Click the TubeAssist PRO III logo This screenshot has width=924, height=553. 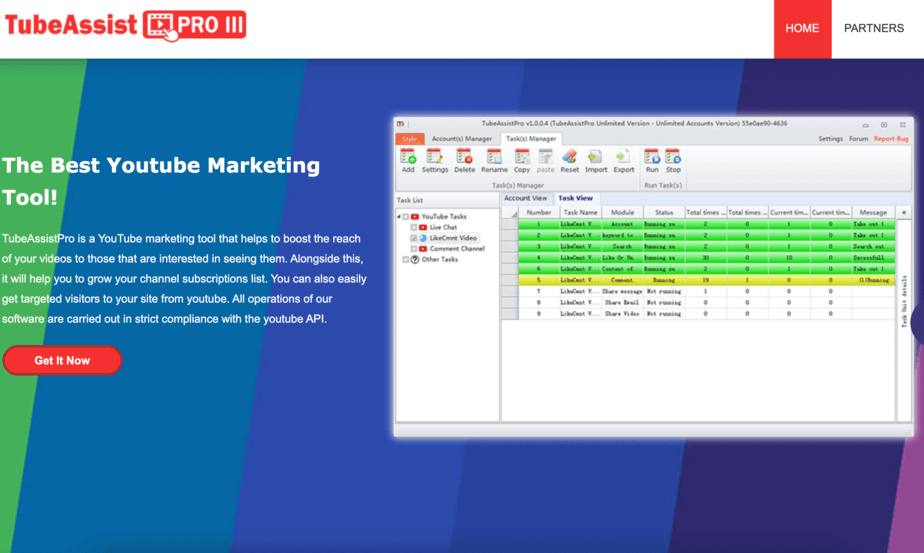pos(126,25)
